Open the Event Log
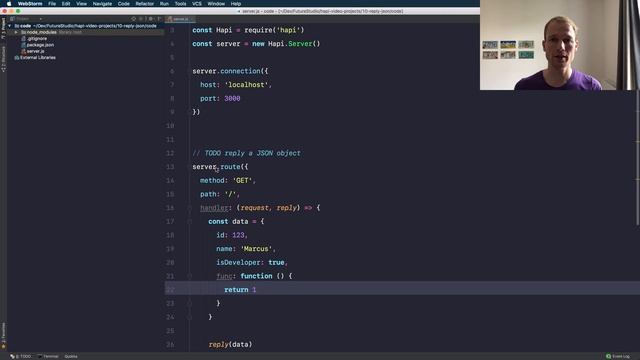Viewport: 640px width, 360px height. (x=618, y=356)
